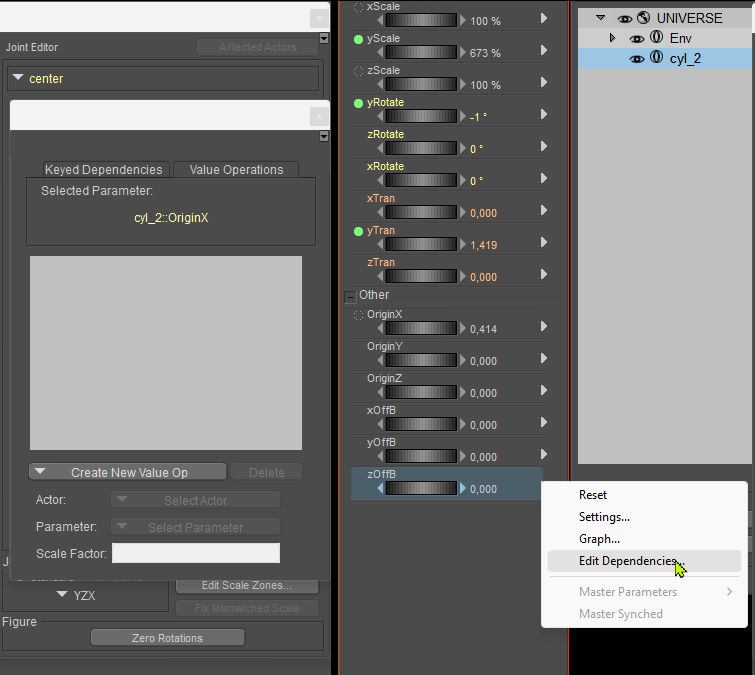This screenshot has width=755, height=675.
Task: Click the OriginY dial slider
Action: 421,360
